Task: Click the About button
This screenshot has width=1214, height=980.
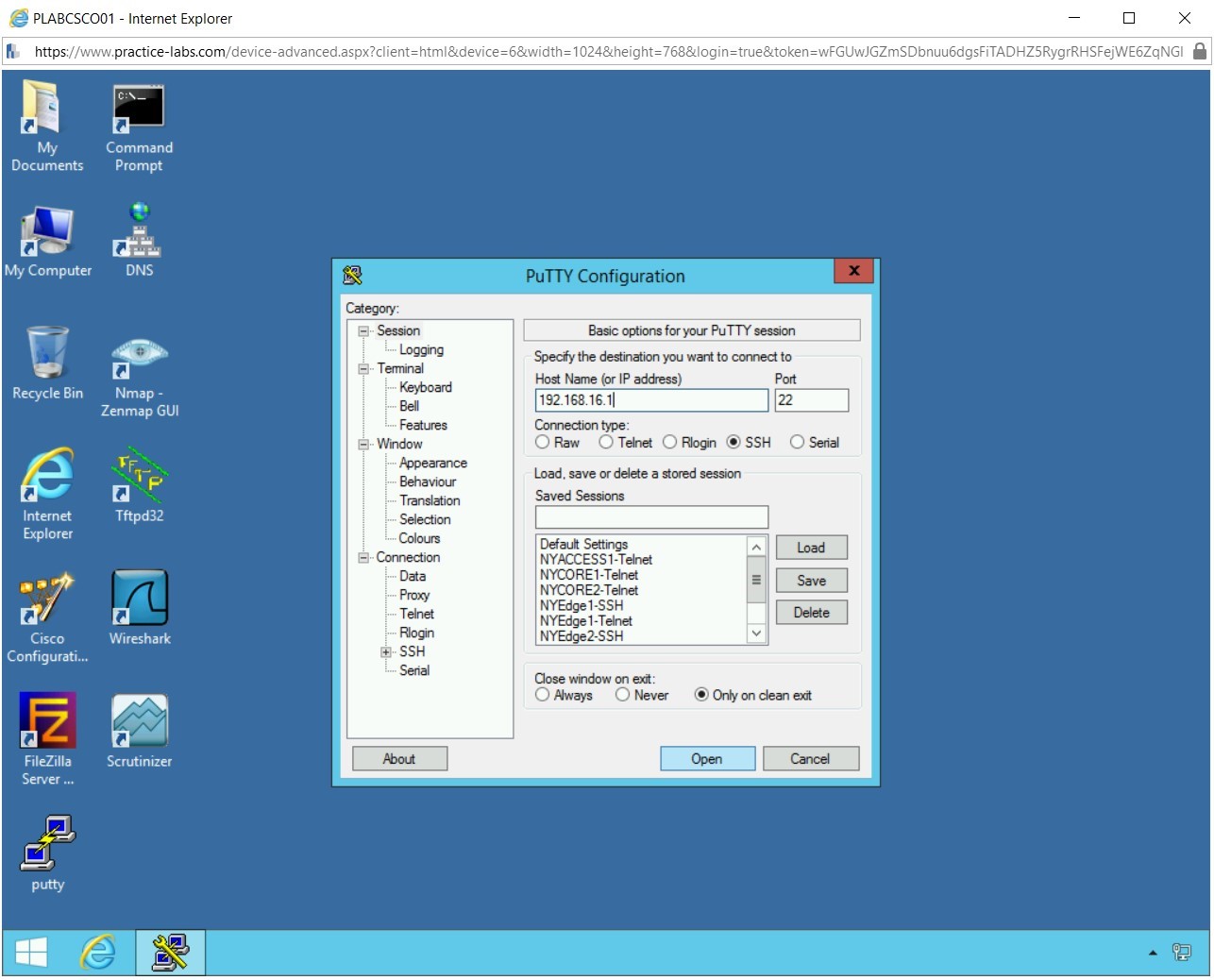Action: [399, 759]
